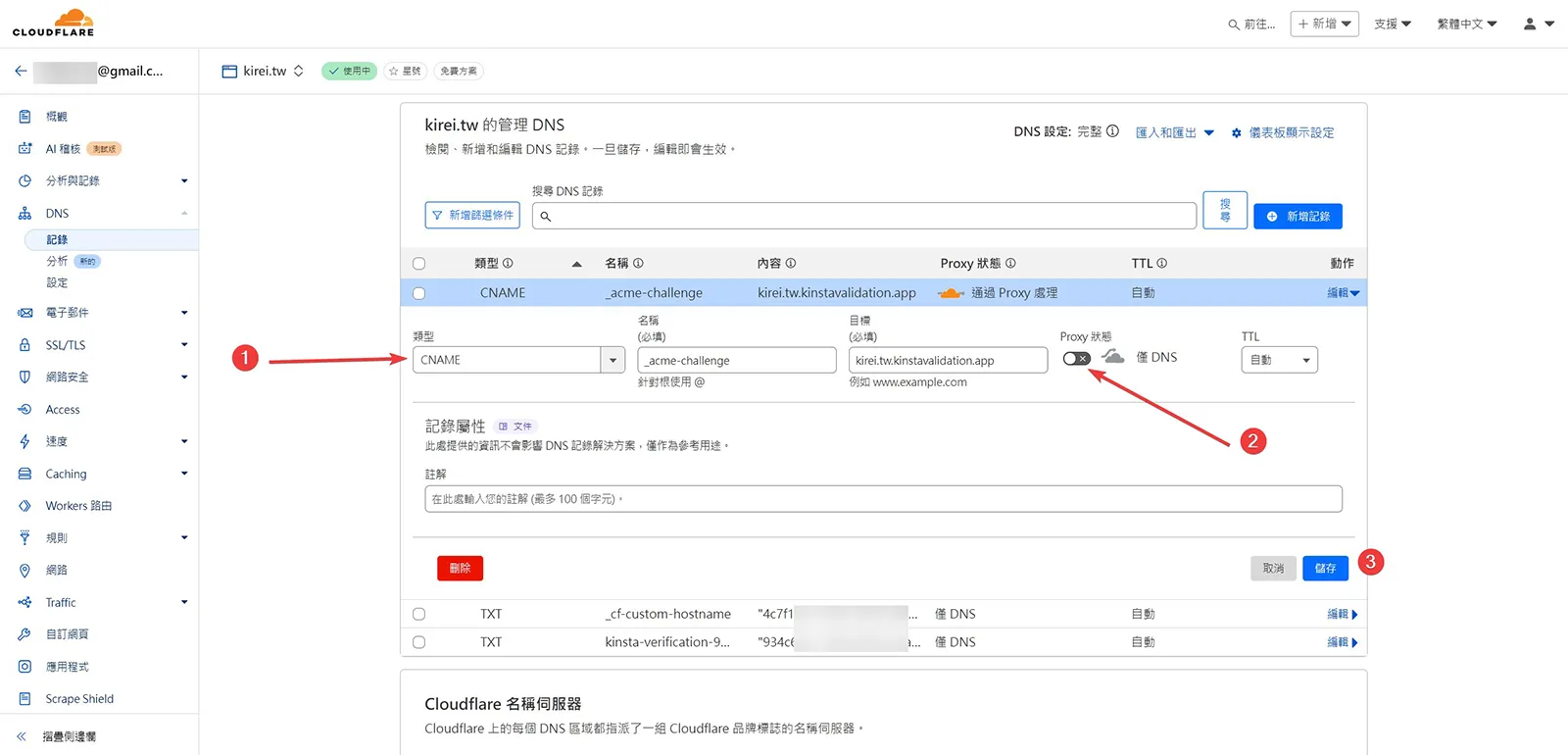Open the Workers 路由 menu item
Viewport: 1568px width, 755px height.
point(78,506)
